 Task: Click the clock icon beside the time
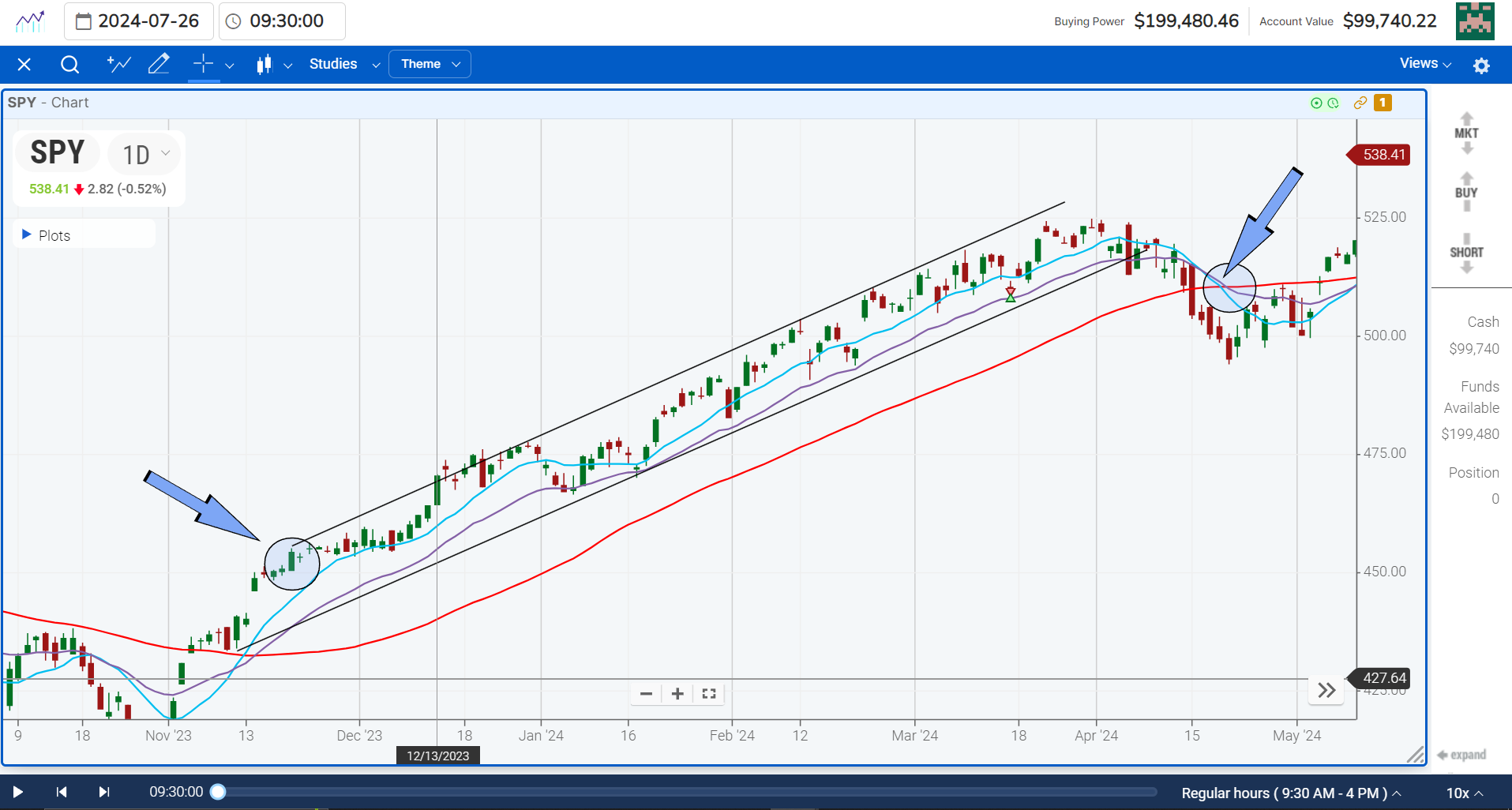point(233,21)
